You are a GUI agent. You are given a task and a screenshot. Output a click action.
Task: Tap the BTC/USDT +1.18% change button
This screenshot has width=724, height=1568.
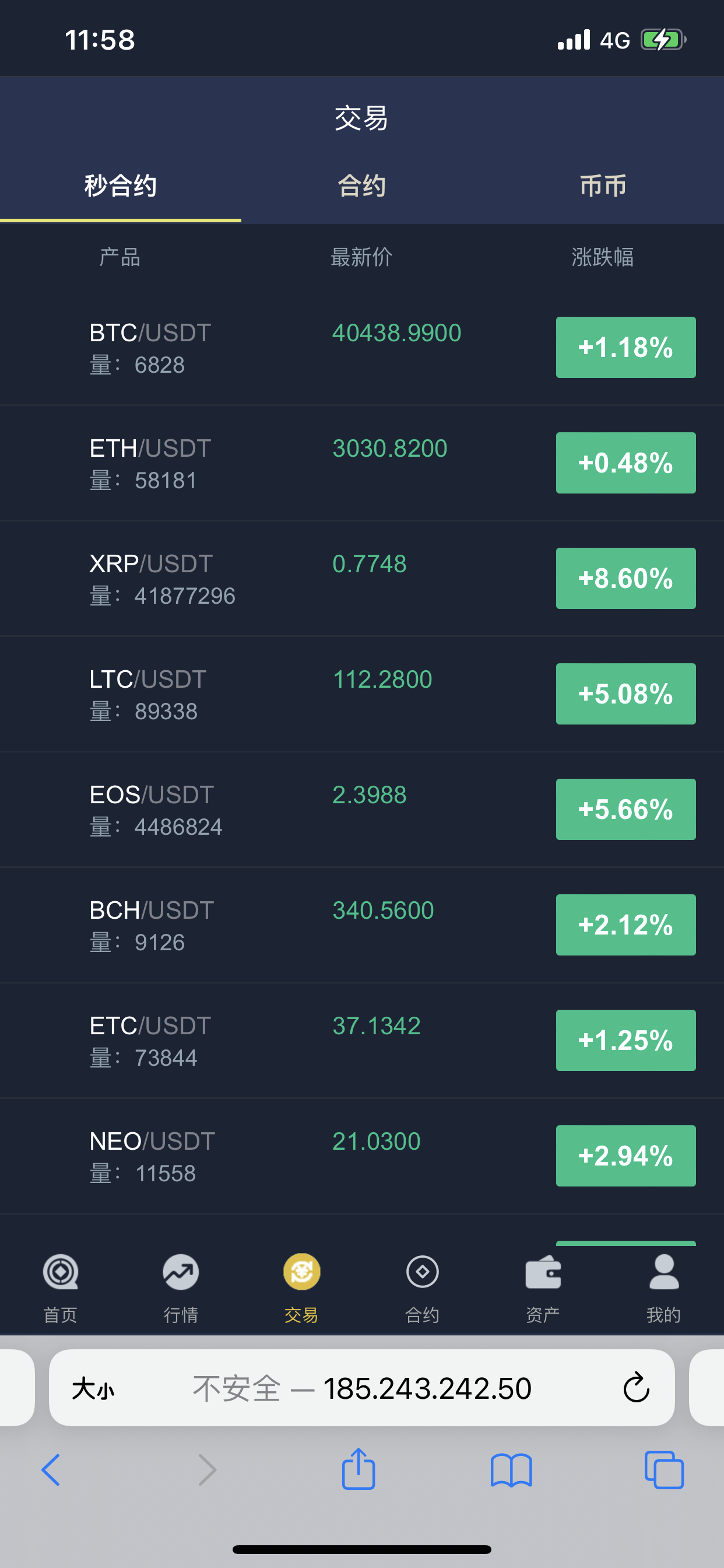pos(625,348)
